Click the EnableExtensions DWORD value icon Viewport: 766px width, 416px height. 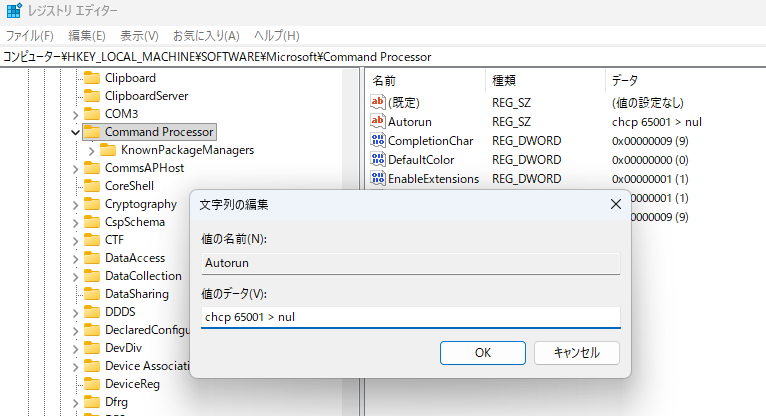pos(378,178)
